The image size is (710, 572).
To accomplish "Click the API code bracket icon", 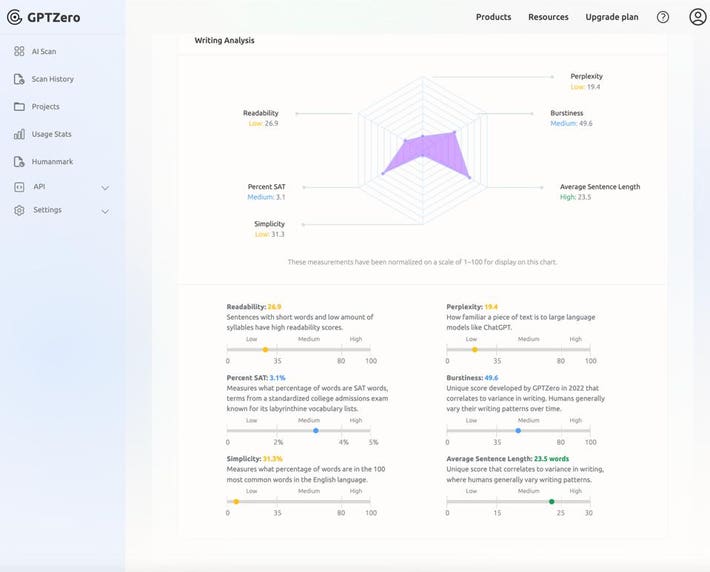I will tap(19, 187).
